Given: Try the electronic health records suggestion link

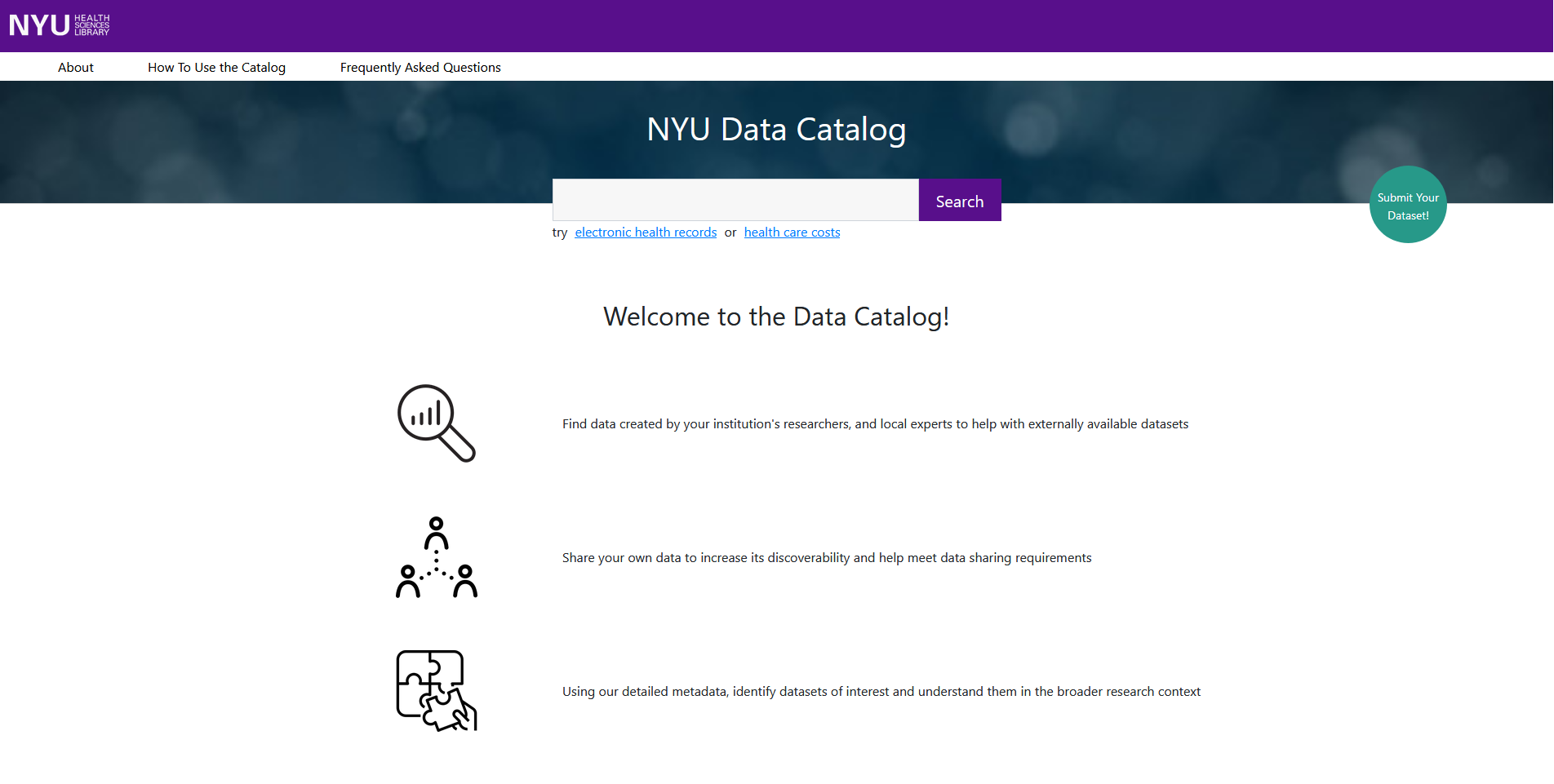Looking at the screenshot, I should pyautogui.click(x=646, y=233).
